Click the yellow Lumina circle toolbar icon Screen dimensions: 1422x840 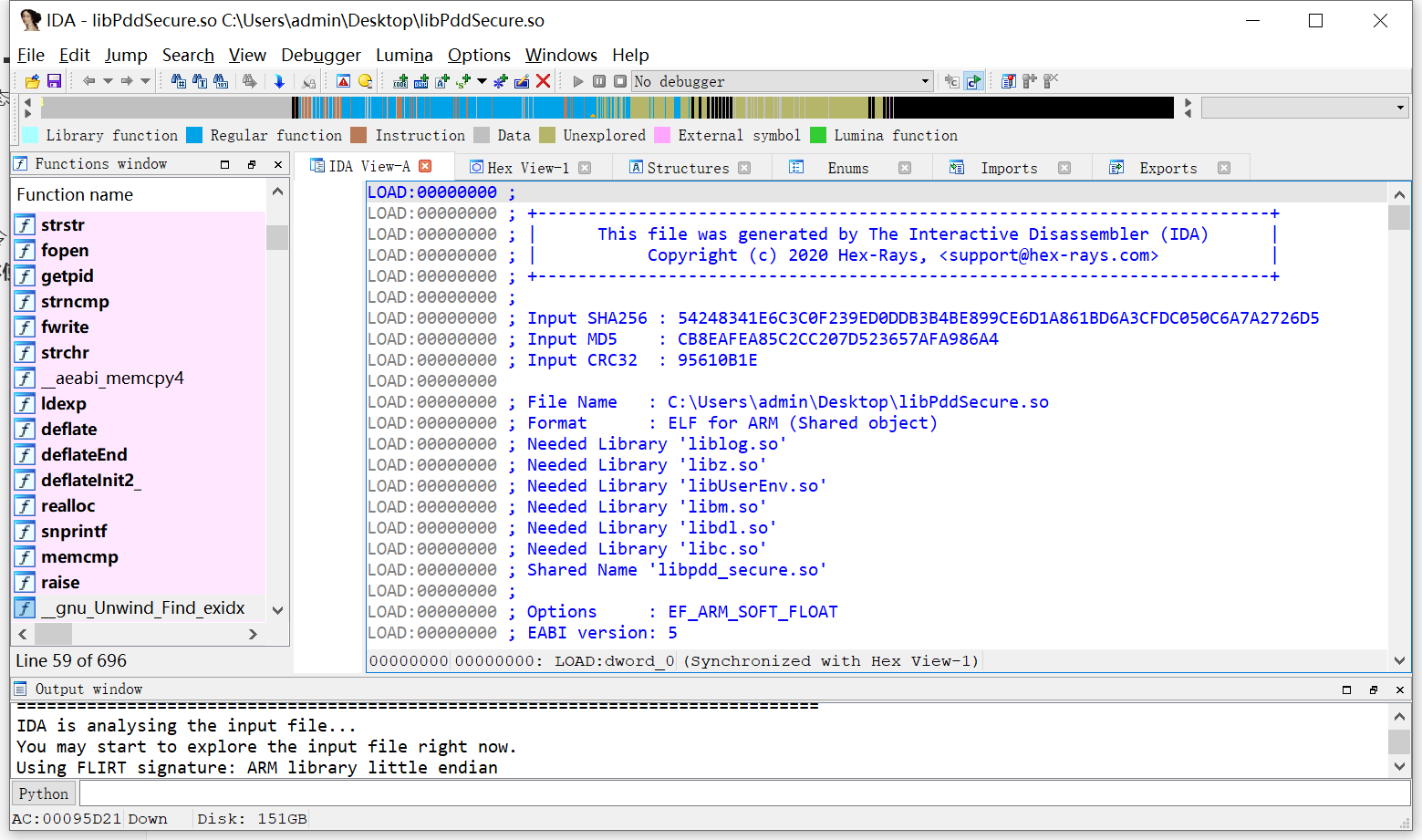point(366,81)
